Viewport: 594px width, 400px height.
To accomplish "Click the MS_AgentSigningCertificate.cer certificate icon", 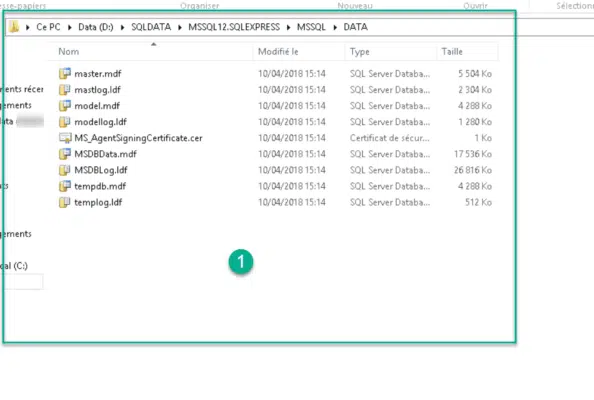I will [65, 138].
